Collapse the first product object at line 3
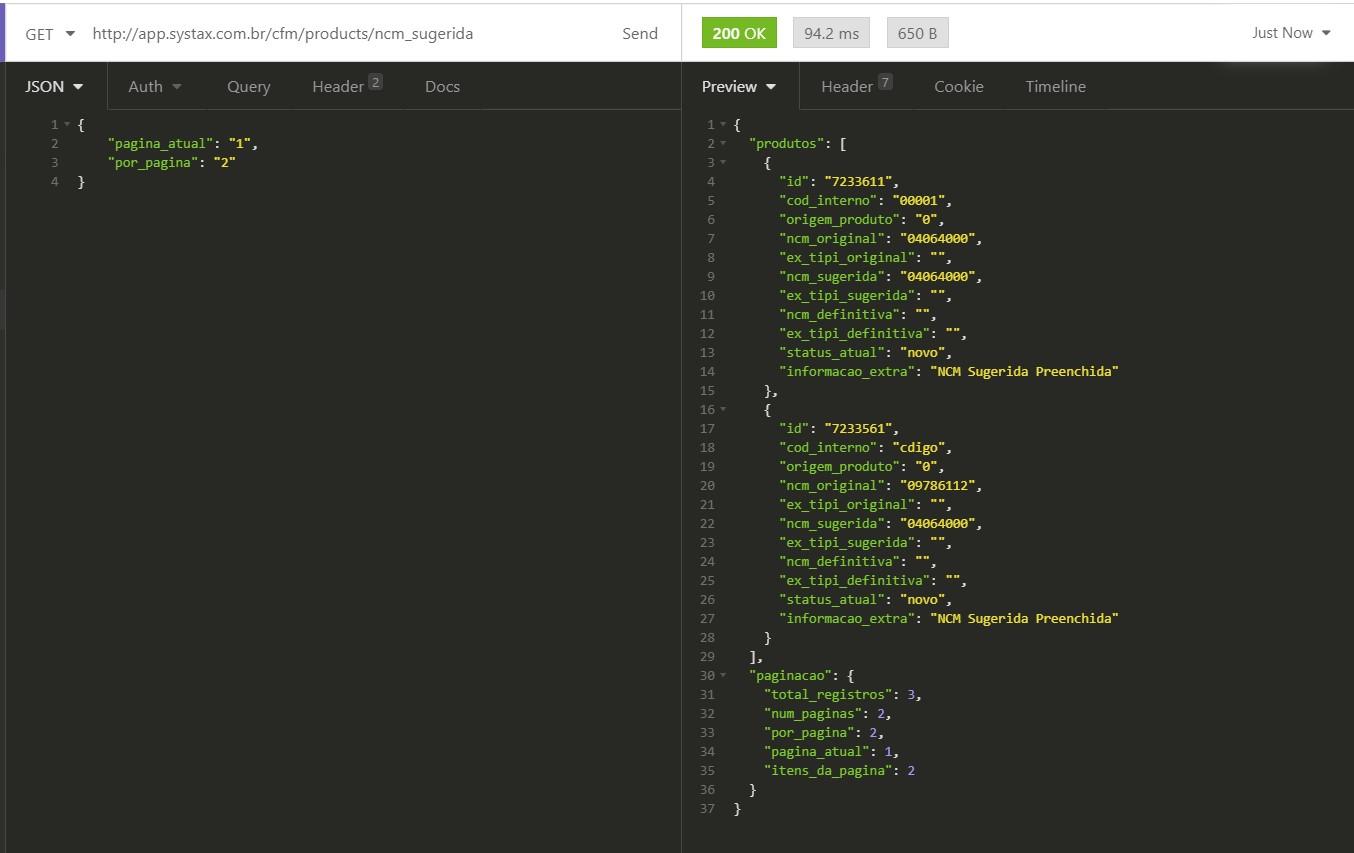Viewport: 1354px width, 853px height. point(723,163)
